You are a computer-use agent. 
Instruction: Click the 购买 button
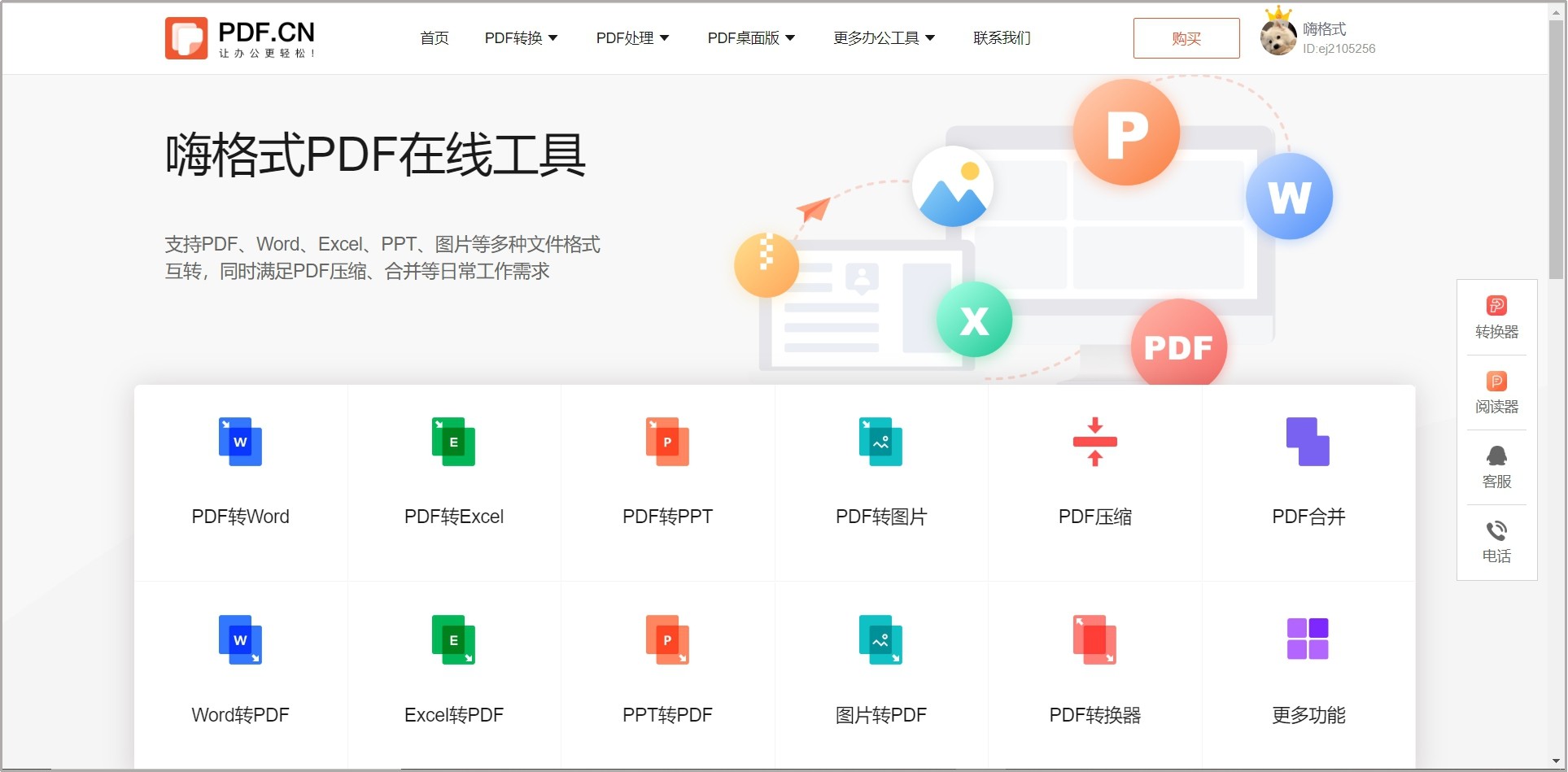click(x=1186, y=38)
